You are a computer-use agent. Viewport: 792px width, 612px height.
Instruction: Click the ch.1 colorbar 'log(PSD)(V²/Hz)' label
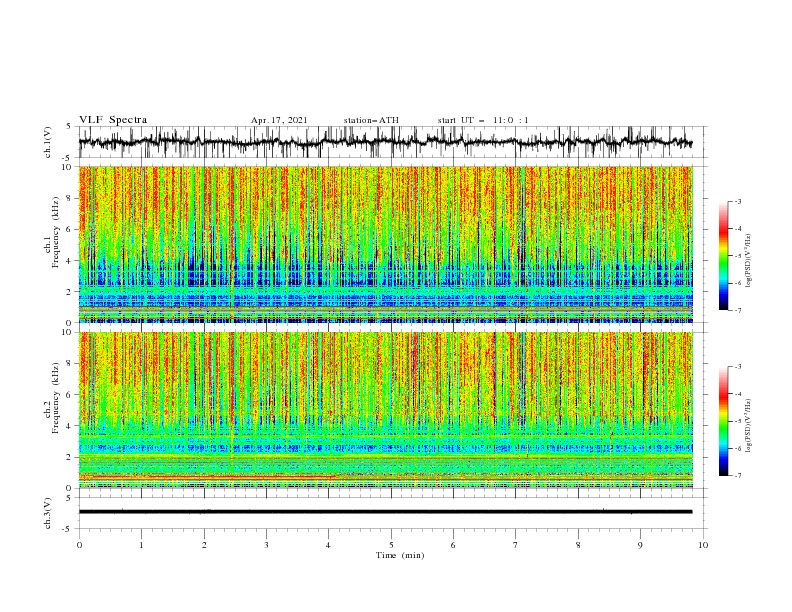(748, 261)
